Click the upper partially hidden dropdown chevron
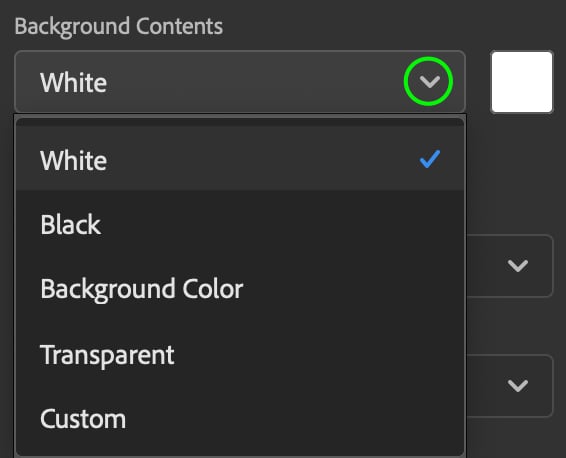Screen dimensions: 566x458 pos(518,266)
